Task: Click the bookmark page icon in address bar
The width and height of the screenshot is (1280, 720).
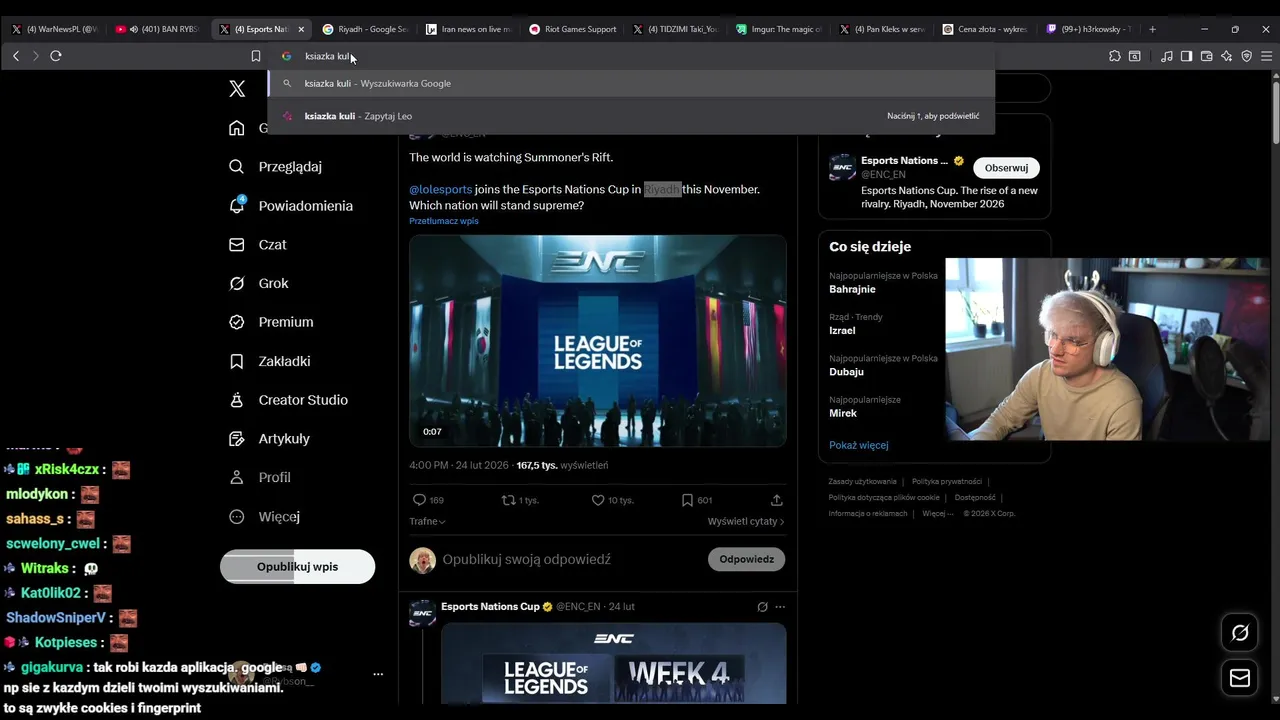Action: coord(256,56)
